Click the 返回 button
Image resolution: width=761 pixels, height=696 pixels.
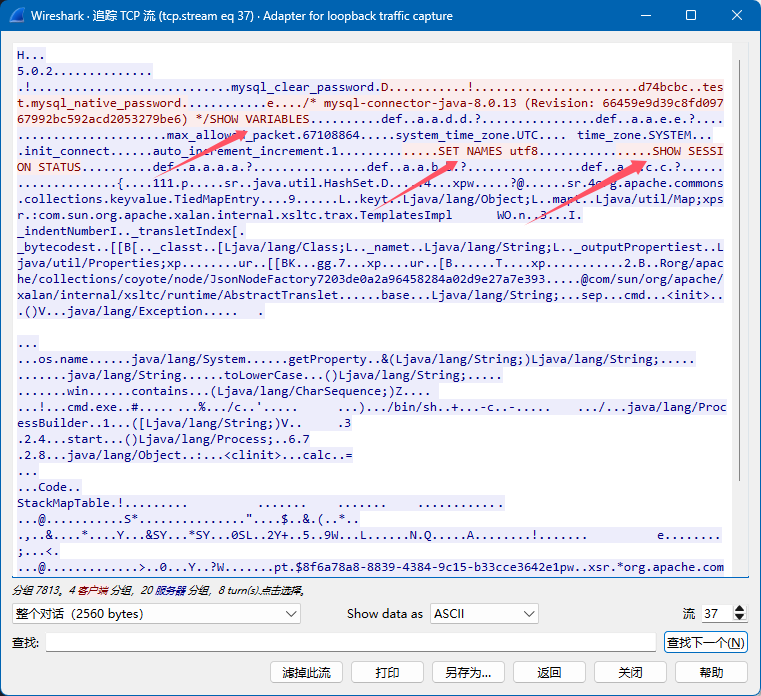coord(549,672)
